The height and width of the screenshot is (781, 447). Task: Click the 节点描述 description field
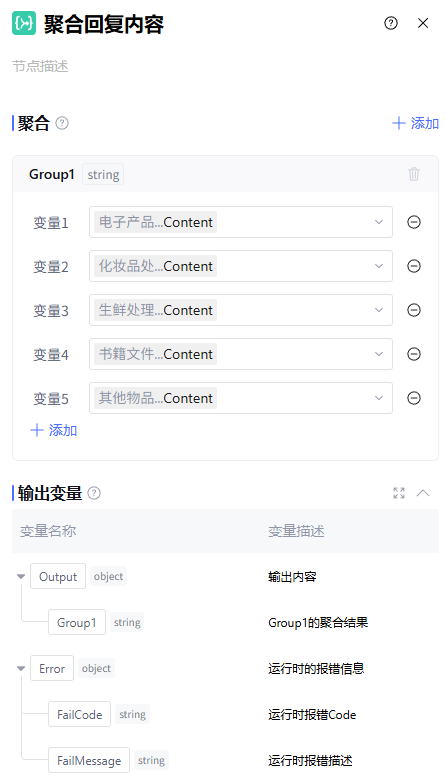tap(225, 66)
